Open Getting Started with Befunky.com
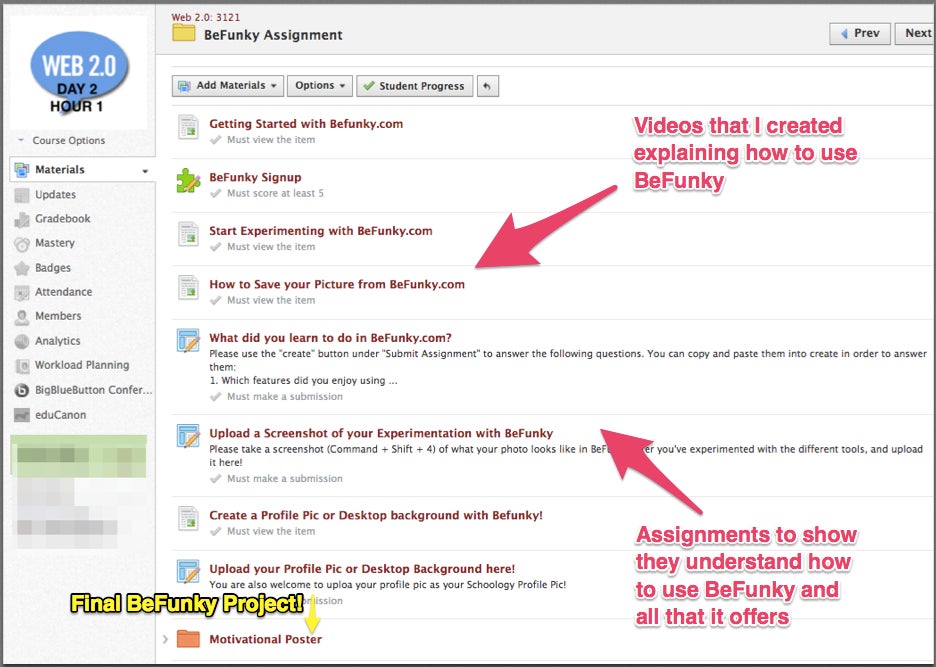 pos(306,124)
